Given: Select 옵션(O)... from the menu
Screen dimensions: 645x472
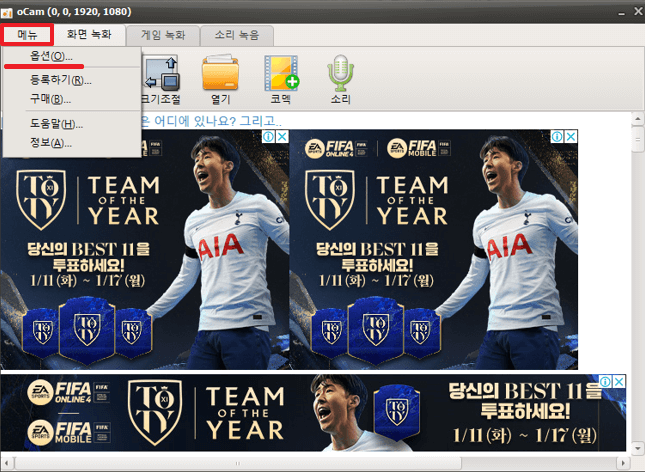Looking at the screenshot, I should click(51, 56).
